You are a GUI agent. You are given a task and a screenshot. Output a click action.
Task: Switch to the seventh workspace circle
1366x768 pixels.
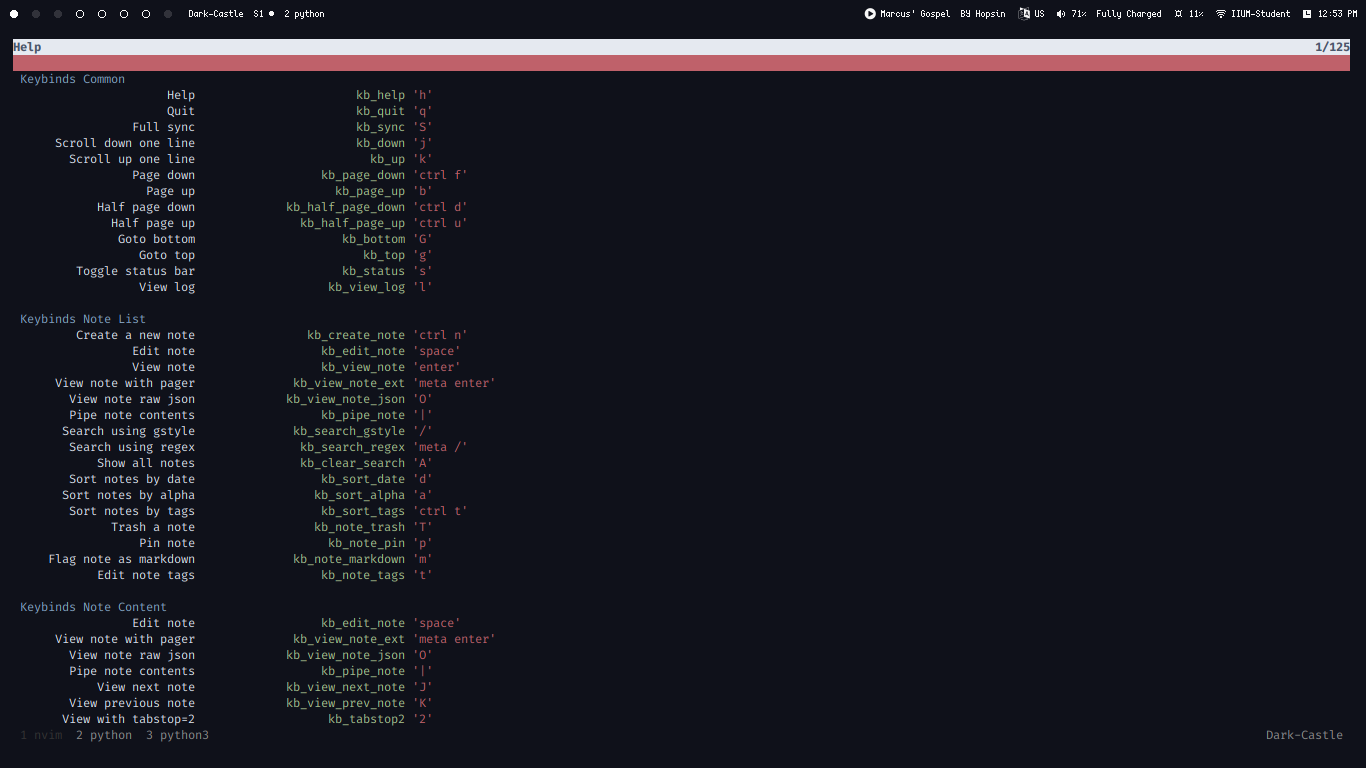click(146, 14)
